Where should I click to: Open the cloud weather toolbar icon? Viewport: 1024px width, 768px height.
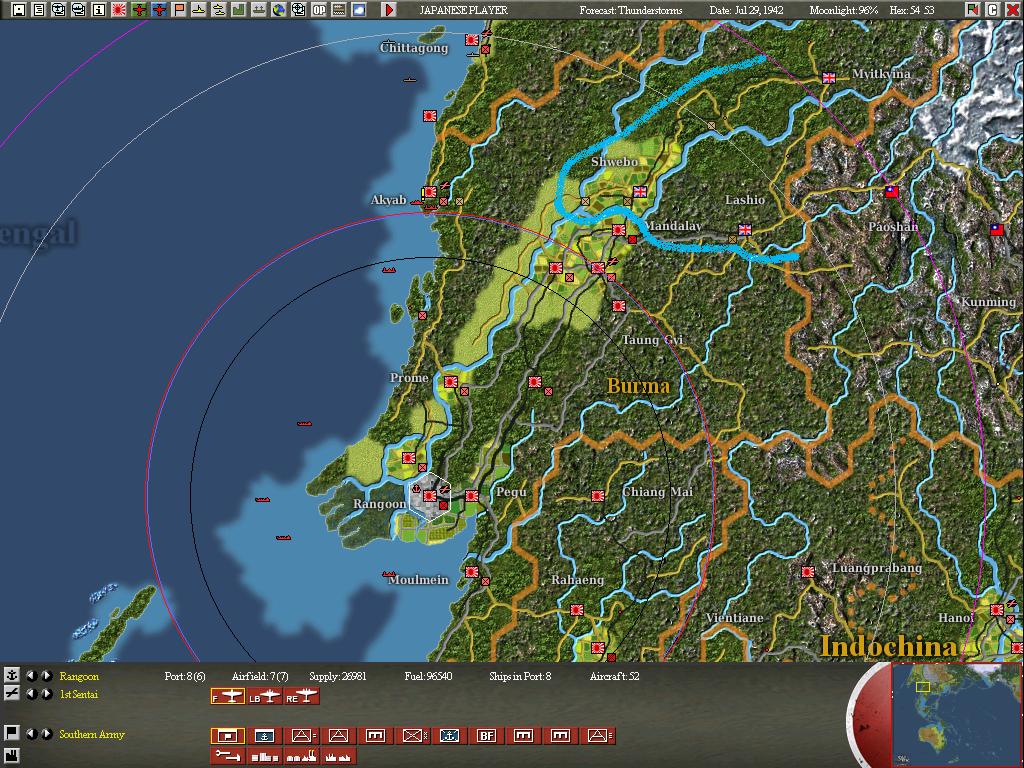tap(359, 10)
